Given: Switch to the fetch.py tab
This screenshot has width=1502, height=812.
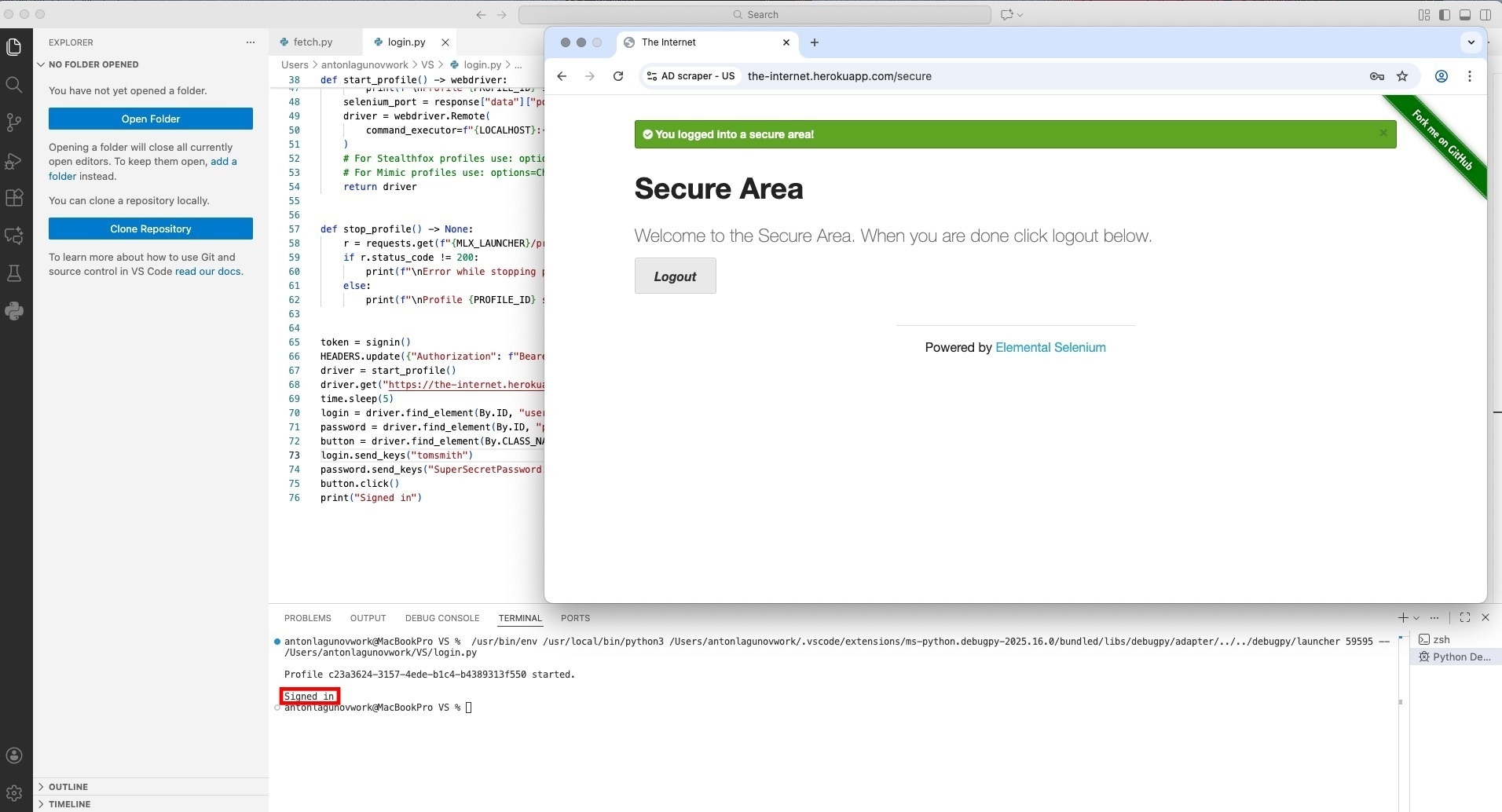Looking at the screenshot, I should pyautogui.click(x=314, y=42).
